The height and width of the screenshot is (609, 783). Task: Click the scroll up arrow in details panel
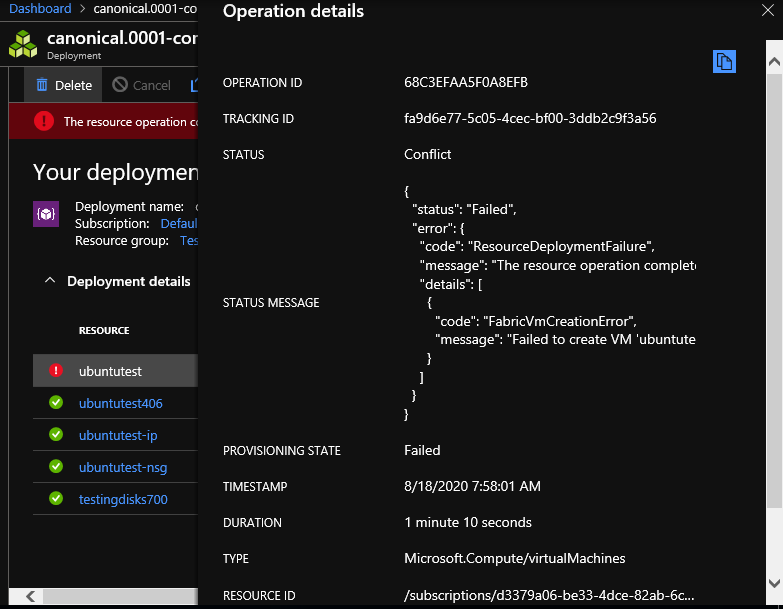pos(774,61)
